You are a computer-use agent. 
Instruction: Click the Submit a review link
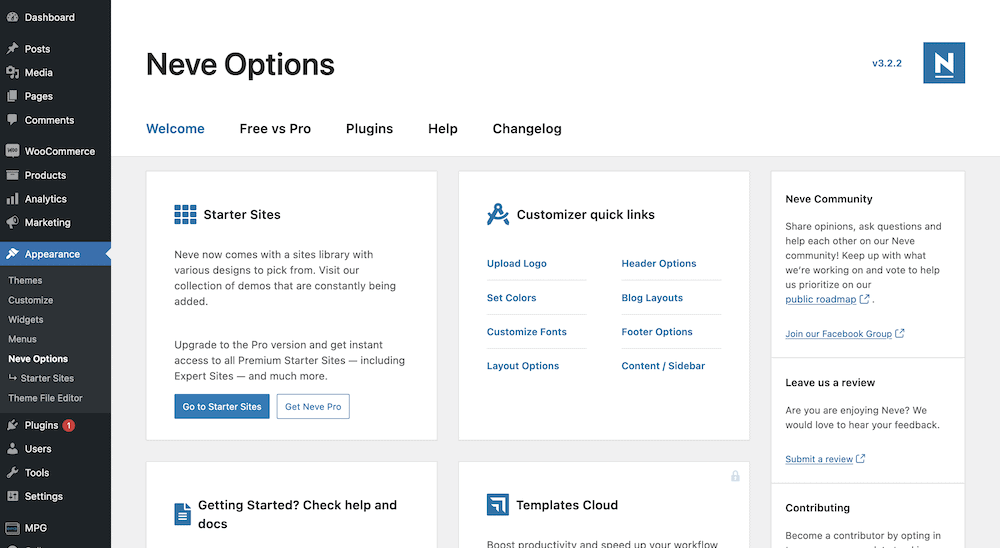[x=819, y=459]
